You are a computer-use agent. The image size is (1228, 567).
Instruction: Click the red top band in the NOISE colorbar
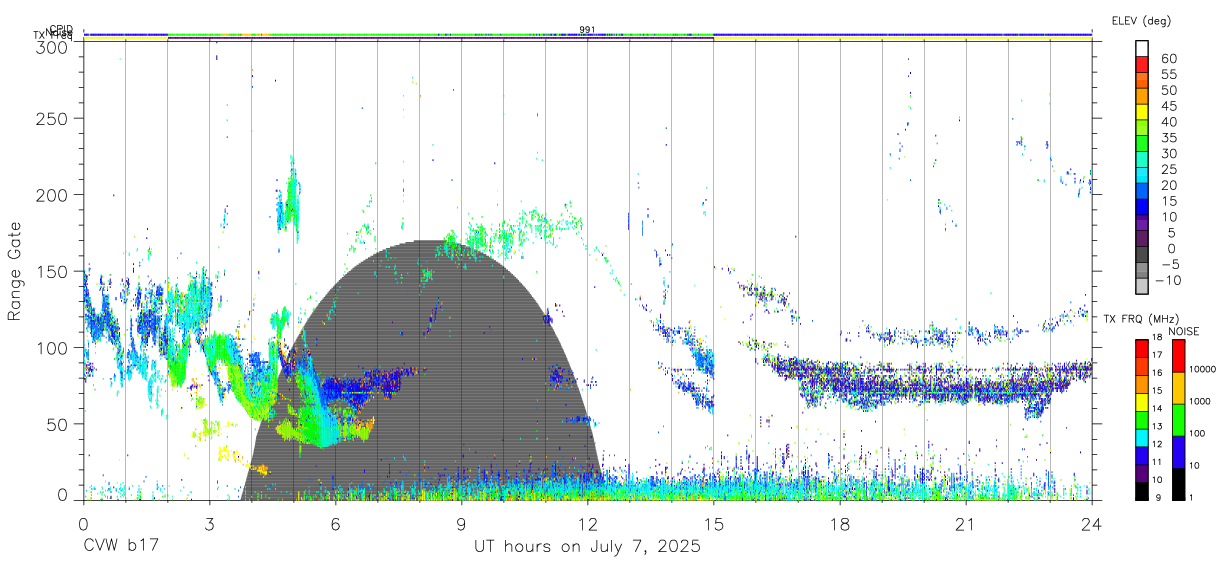(x=1178, y=355)
